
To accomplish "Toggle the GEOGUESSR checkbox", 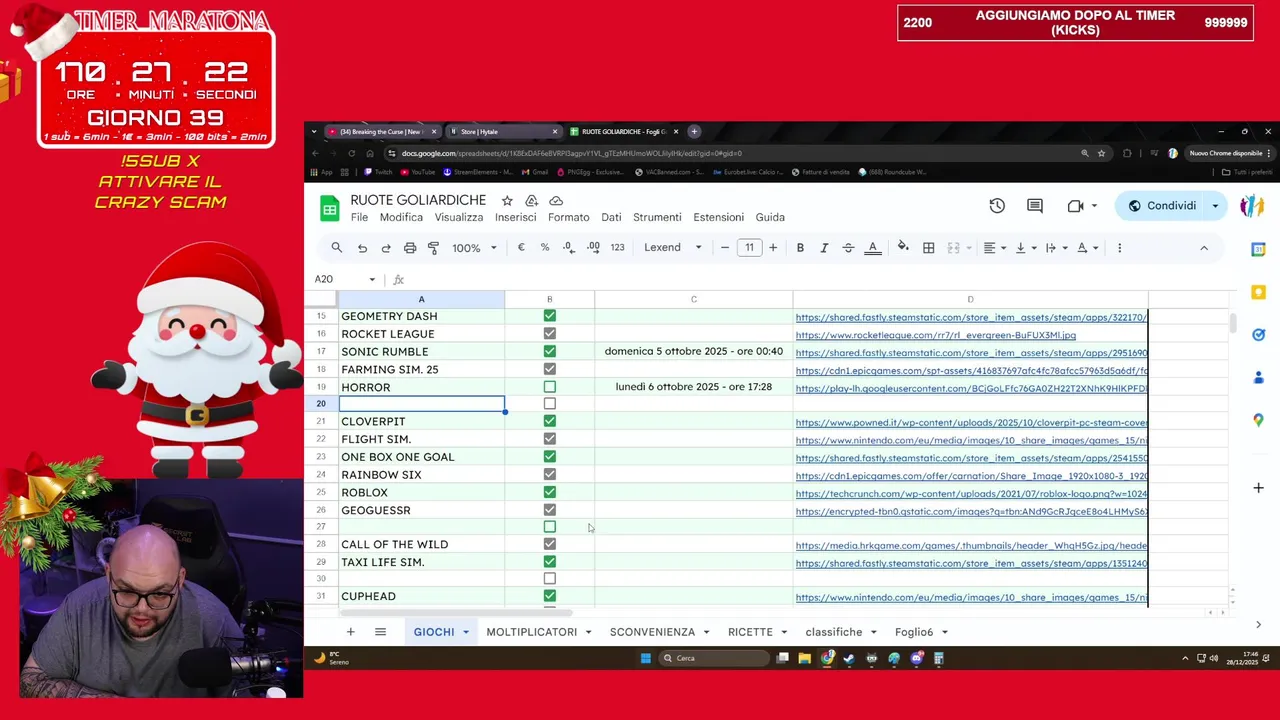I will (549, 510).
